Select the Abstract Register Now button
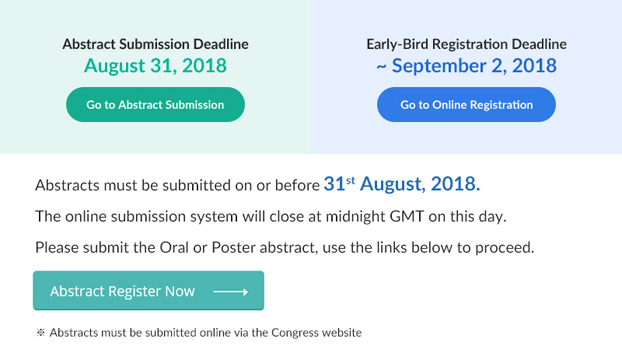The width and height of the screenshot is (622, 363). tap(148, 291)
